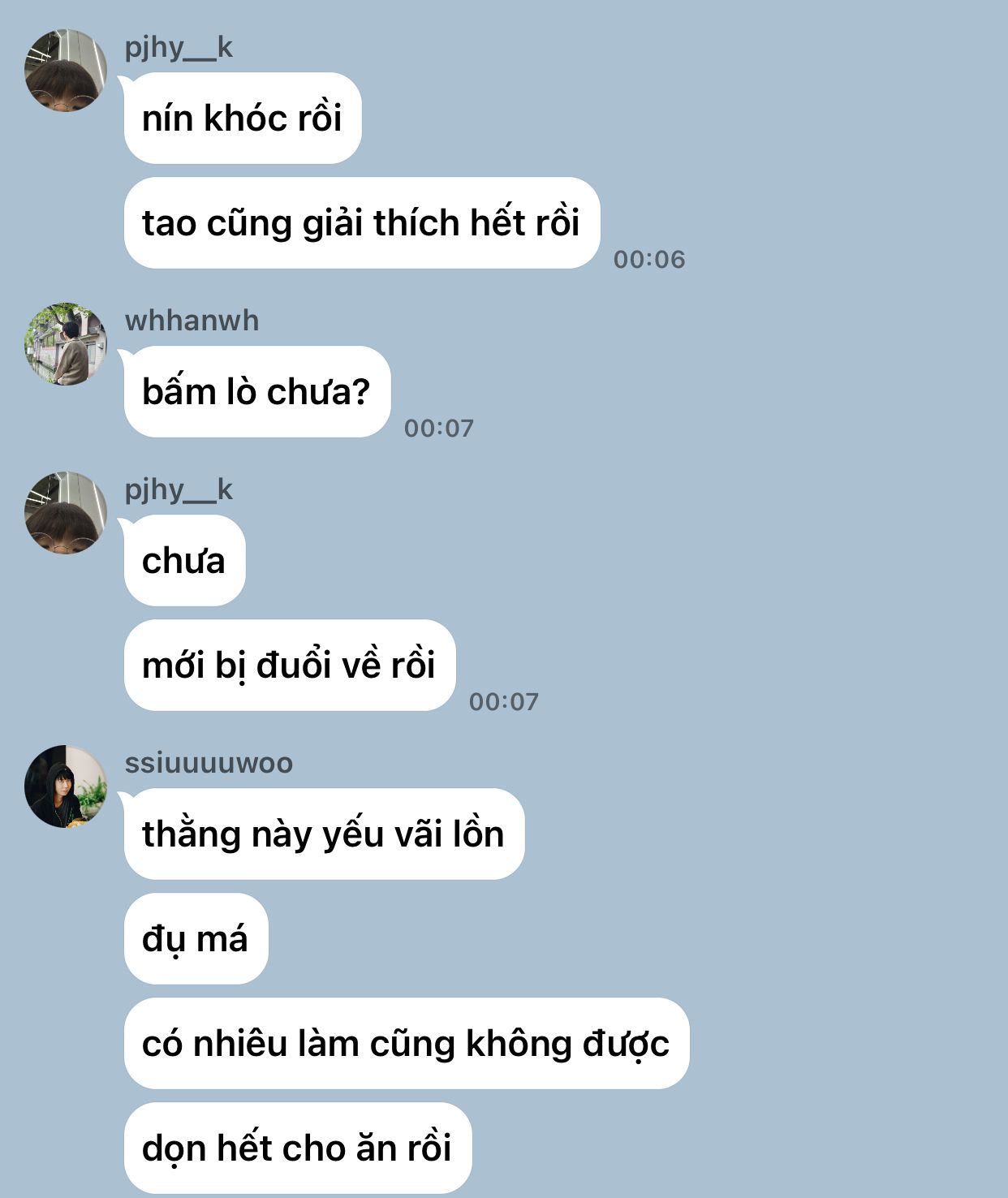Open ssiuuuuwoo's profile avatar
Image resolution: width=1008 pixels, height=1198 pixels.
click(x=66, y=786)
